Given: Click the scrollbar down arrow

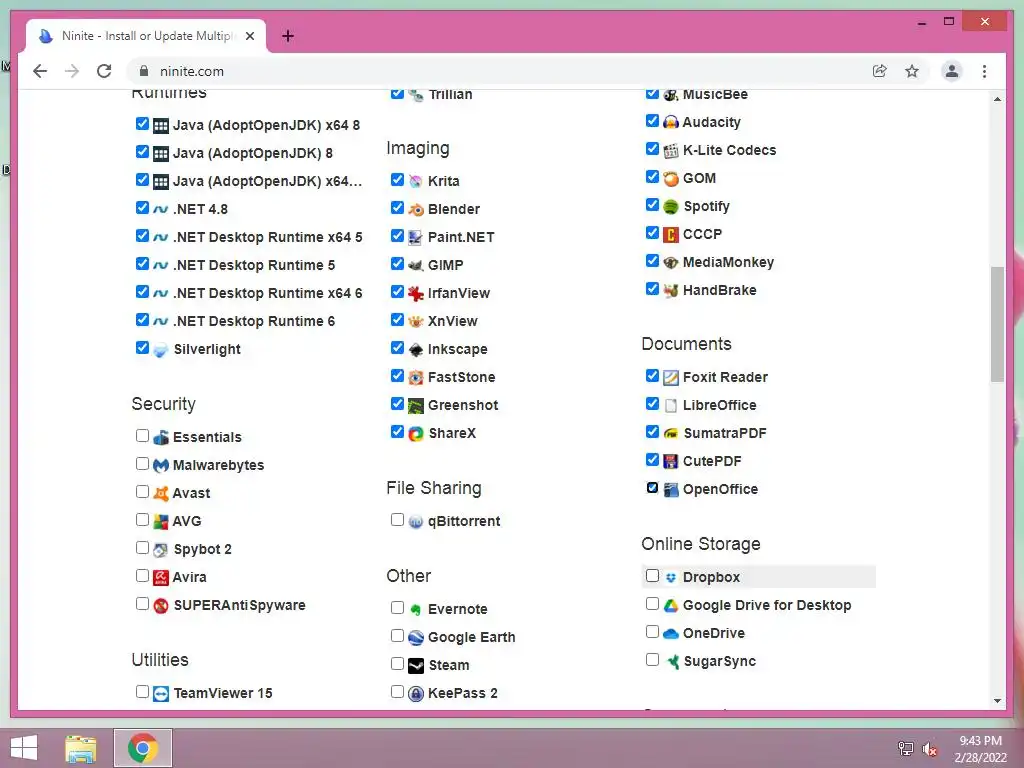Looking at the screenshot, I should click(x=997, y=701).
